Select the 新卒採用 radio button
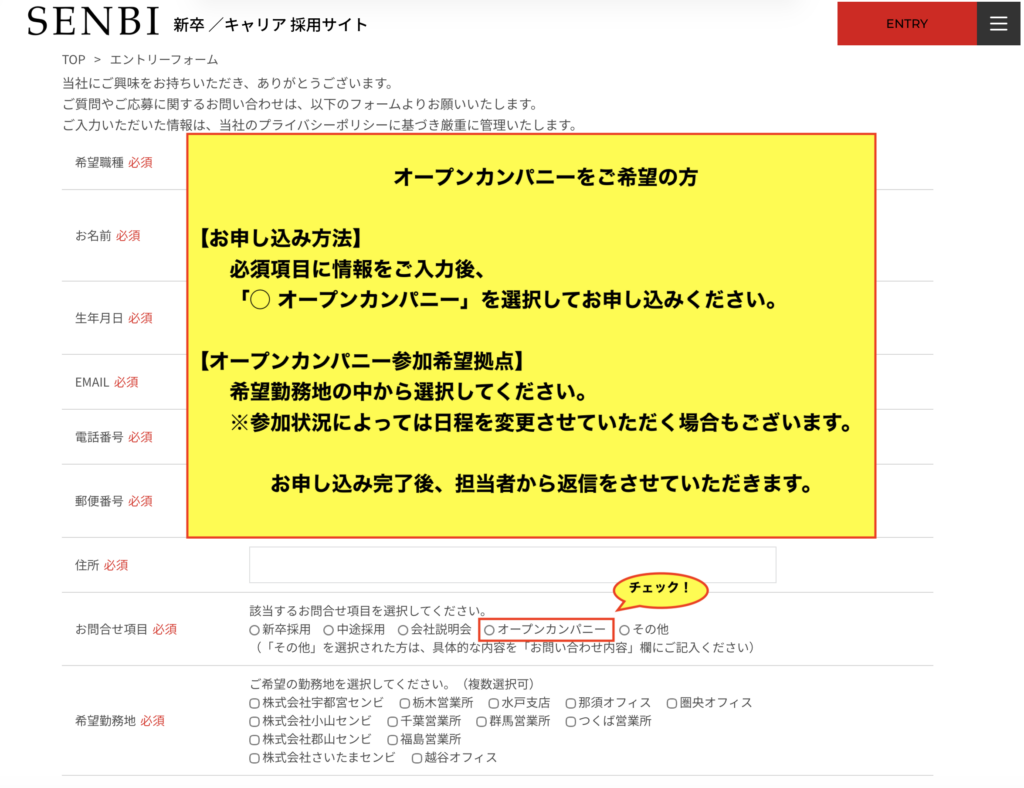This screenshot has width=1024, height=788. pos(255,630)
